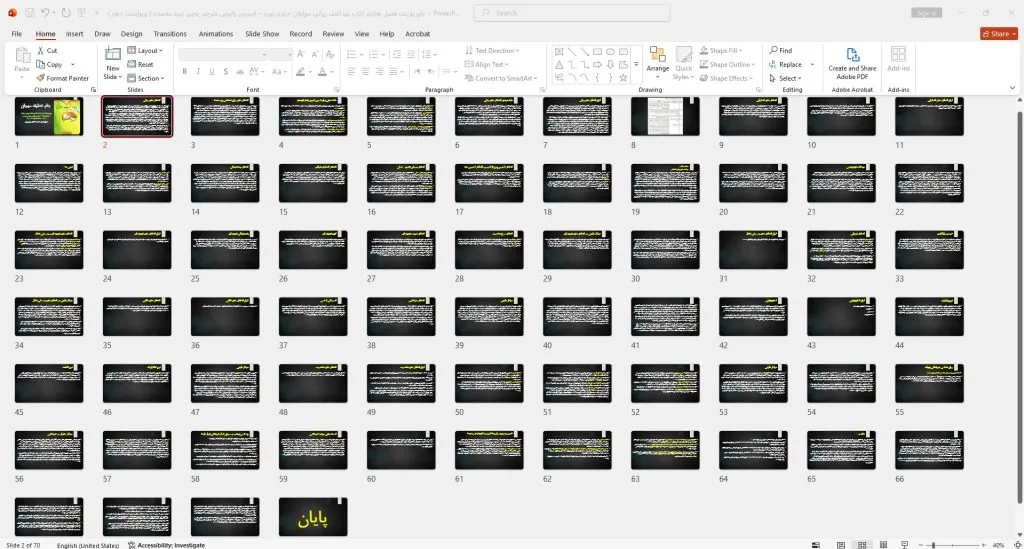The width and height of the screenshot is (1024, 549).
Task: Open the Shape Outline dropdown
Action: (728, 64)
